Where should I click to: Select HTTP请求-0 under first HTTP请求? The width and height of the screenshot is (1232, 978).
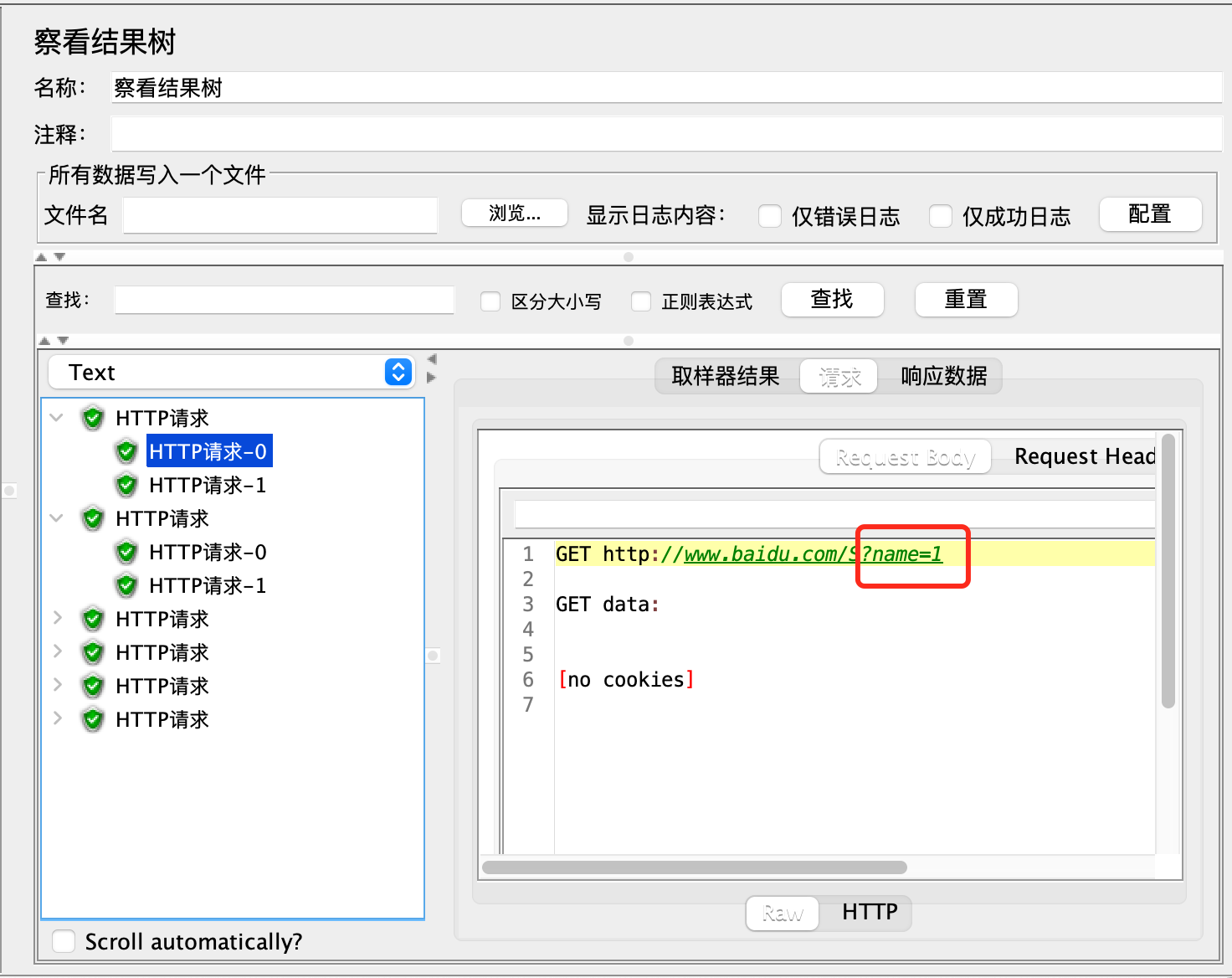[x=208, y=451]
